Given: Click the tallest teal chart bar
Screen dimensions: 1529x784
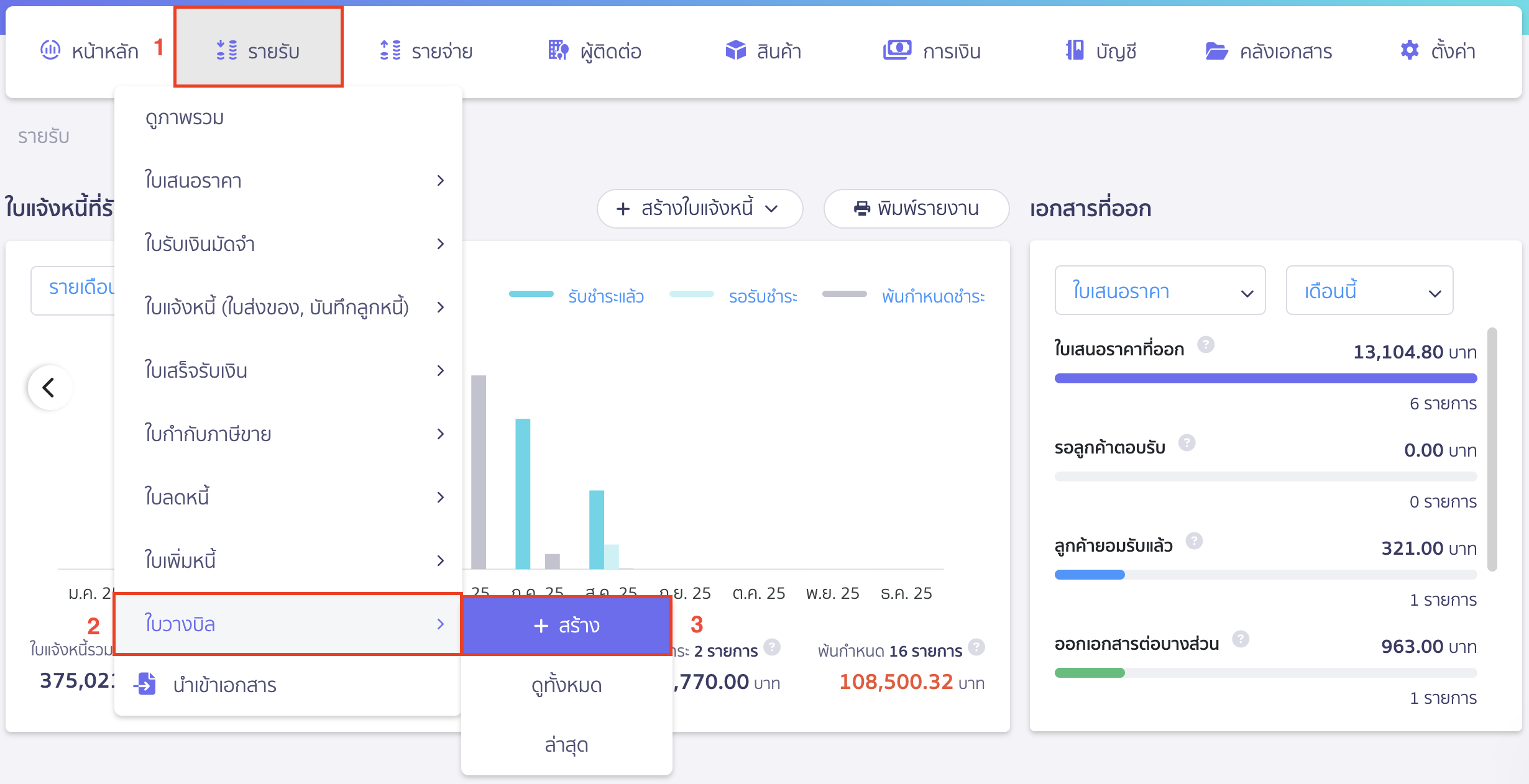Looking at the screenshot, I should point(523,494).
